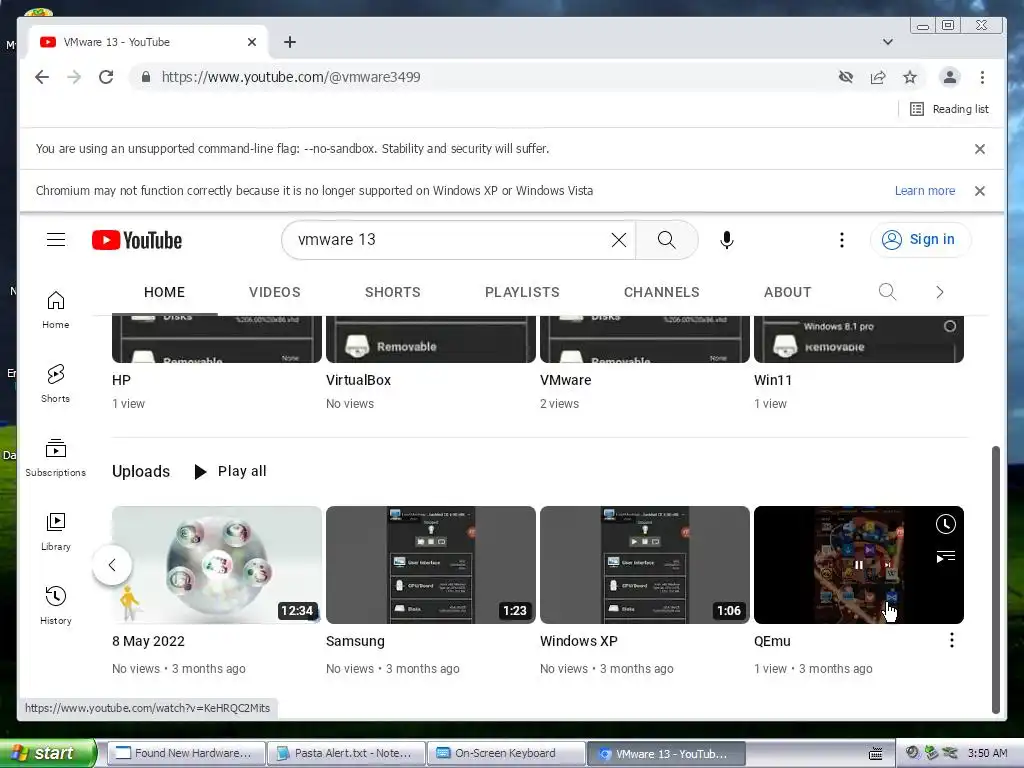The width and height of the screenshot is (1024, 768).
Task: Switch to the PLAYLISTS tab
Action: point(522,292)
